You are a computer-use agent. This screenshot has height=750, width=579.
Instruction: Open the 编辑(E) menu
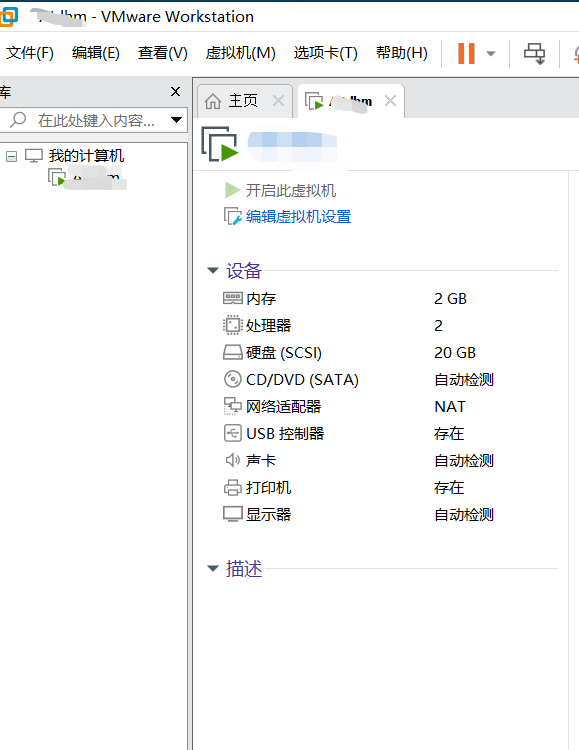(x=96, y=53)
